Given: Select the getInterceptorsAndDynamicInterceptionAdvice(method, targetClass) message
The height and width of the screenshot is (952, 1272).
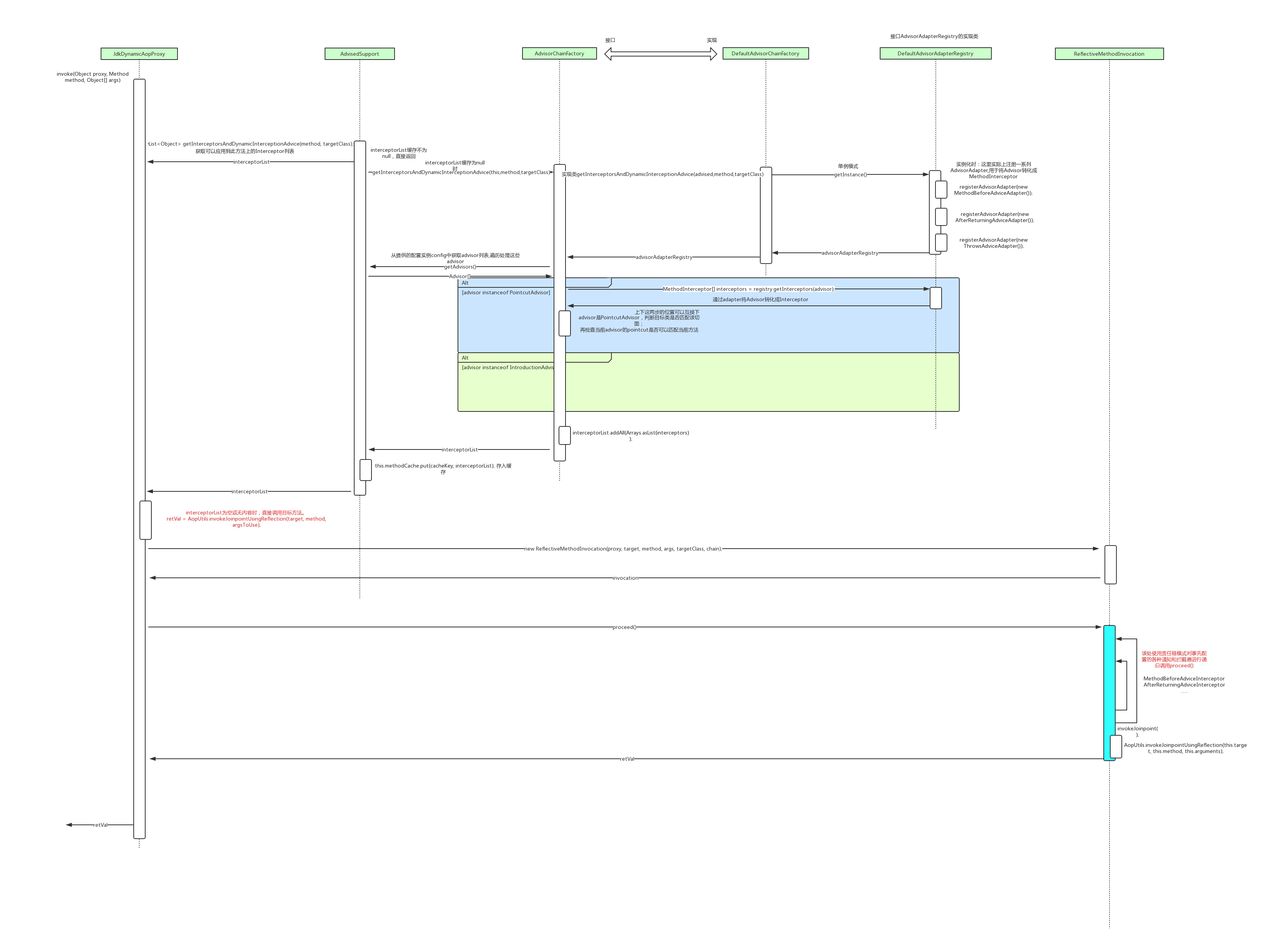Looking at the screenshot, I should (x=251, y=144).
